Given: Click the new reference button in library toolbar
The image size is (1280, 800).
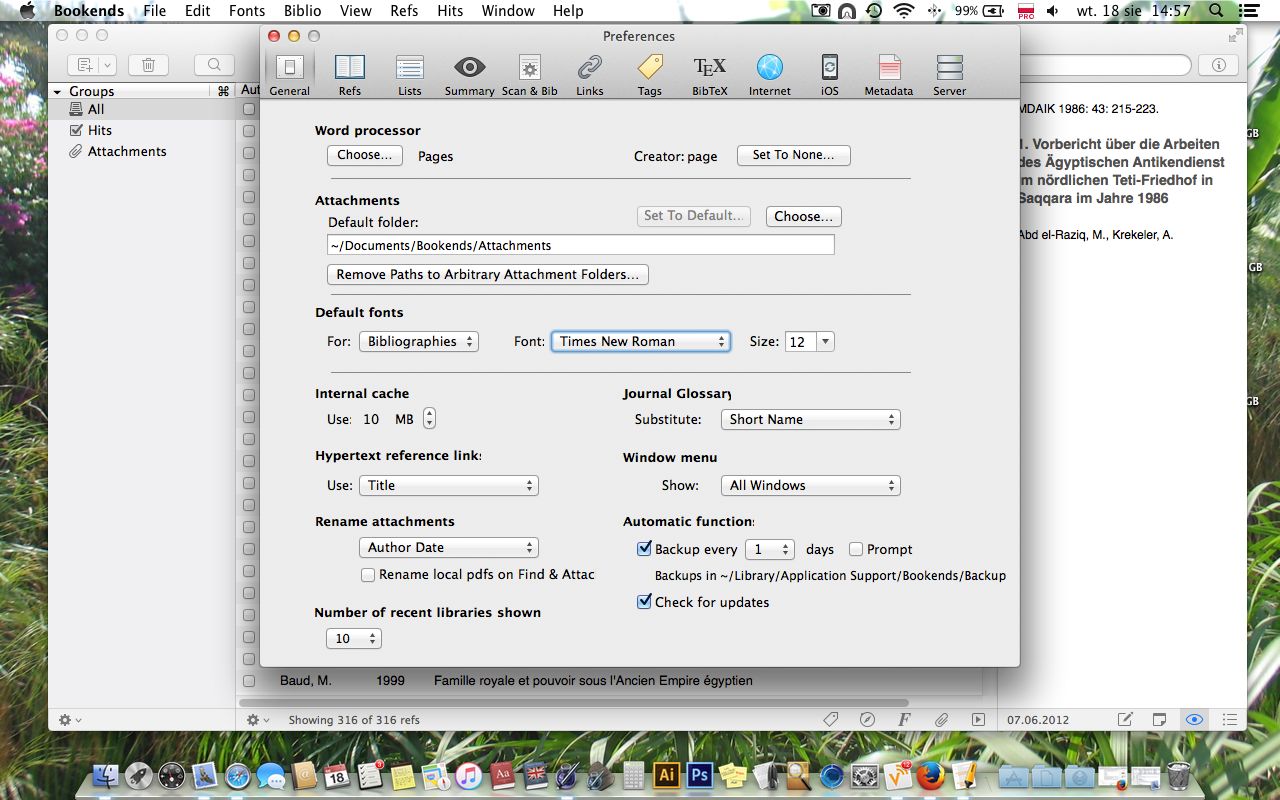Looking at the screenshot, I should (92, 65).
